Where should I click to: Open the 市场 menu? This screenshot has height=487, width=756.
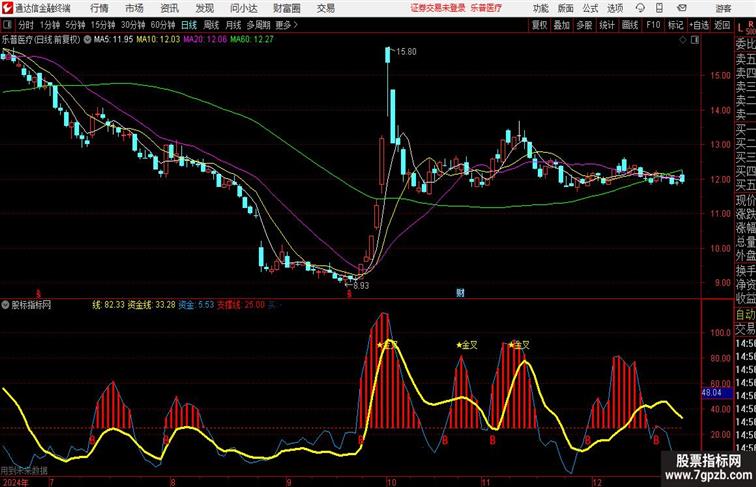134,8
